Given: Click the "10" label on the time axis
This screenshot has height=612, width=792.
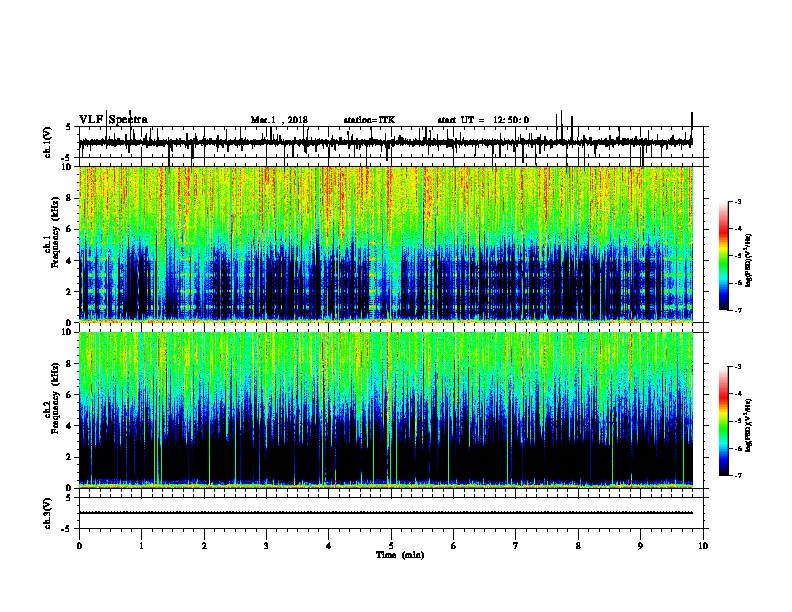Looking at the screenshot, I should [x=703, y=546].
